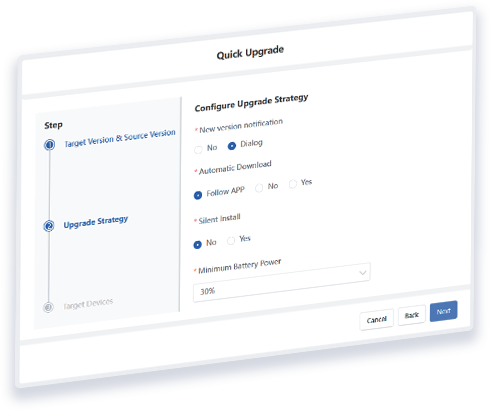Select No for Automatic Download
The height and width of the screenshot is (411, 491).
click(x=259, y=188)
